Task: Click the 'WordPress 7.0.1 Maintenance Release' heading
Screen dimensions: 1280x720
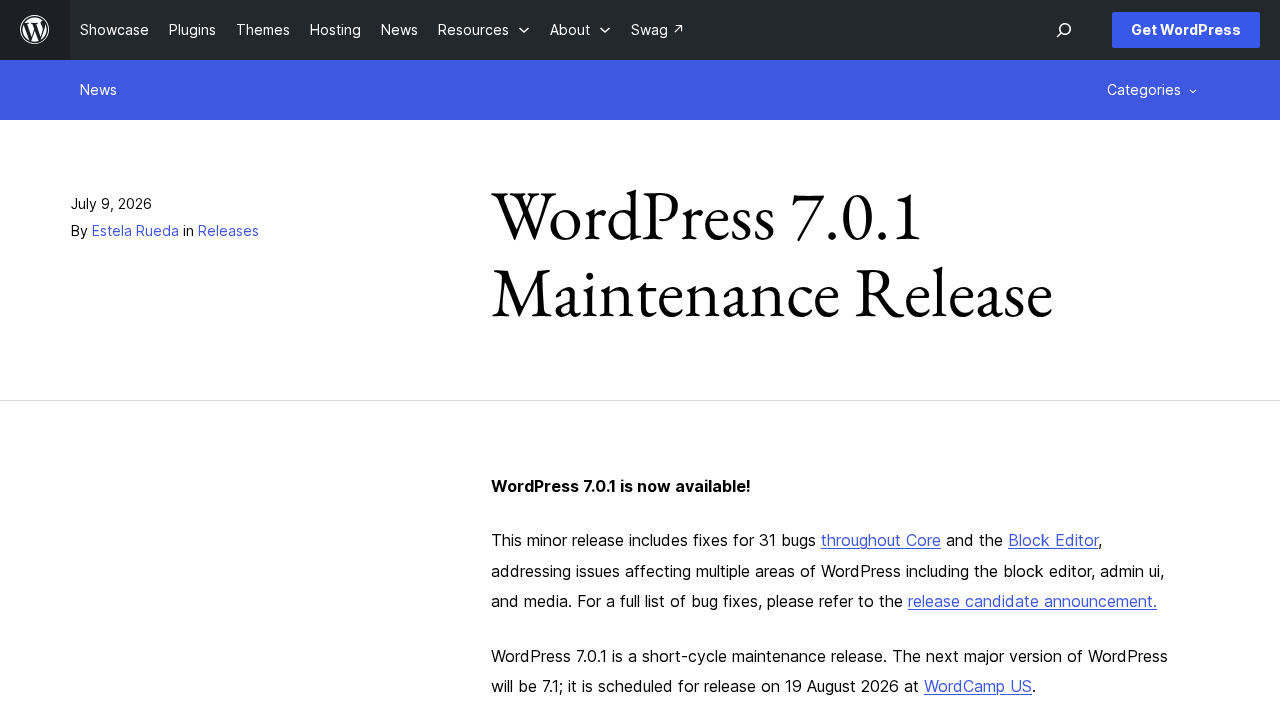Action: pyautogui.click(x=772, y=255)
